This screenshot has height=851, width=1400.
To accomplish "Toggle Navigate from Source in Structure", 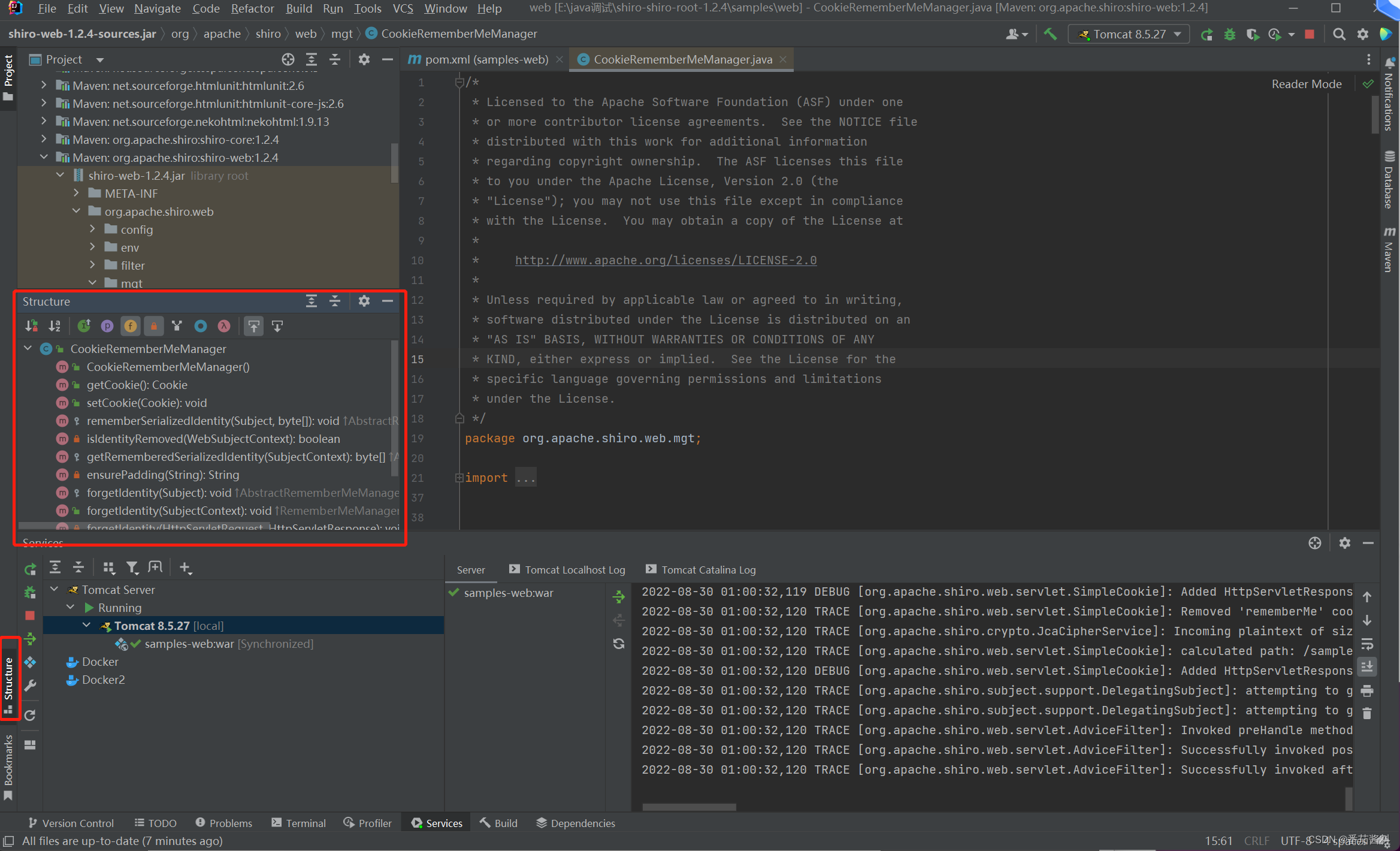I will pyautogui.click(x=277, y=326).
